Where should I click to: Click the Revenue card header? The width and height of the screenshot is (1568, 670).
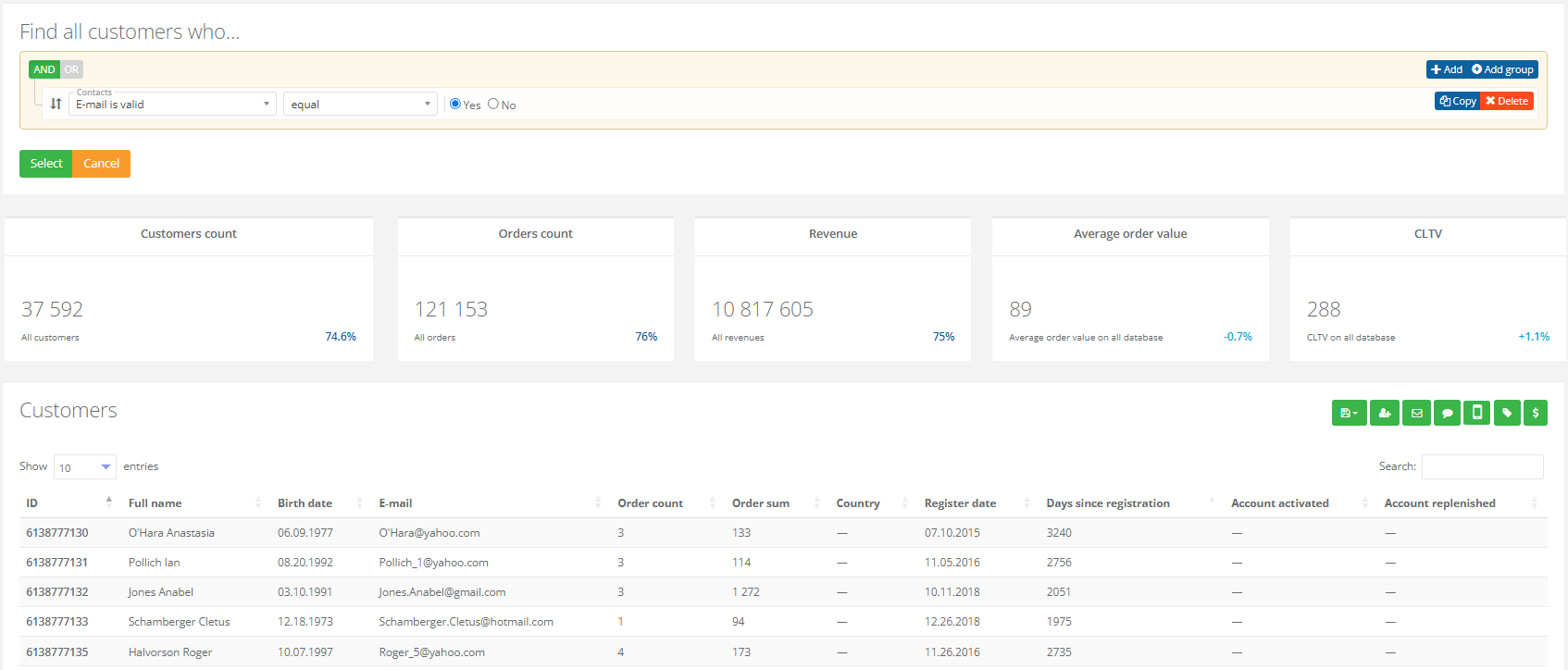tap(833, 234)
